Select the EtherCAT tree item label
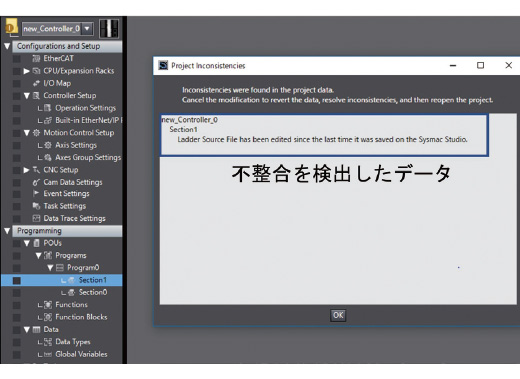This screenshot has width=520, height=379. point(58,59)
